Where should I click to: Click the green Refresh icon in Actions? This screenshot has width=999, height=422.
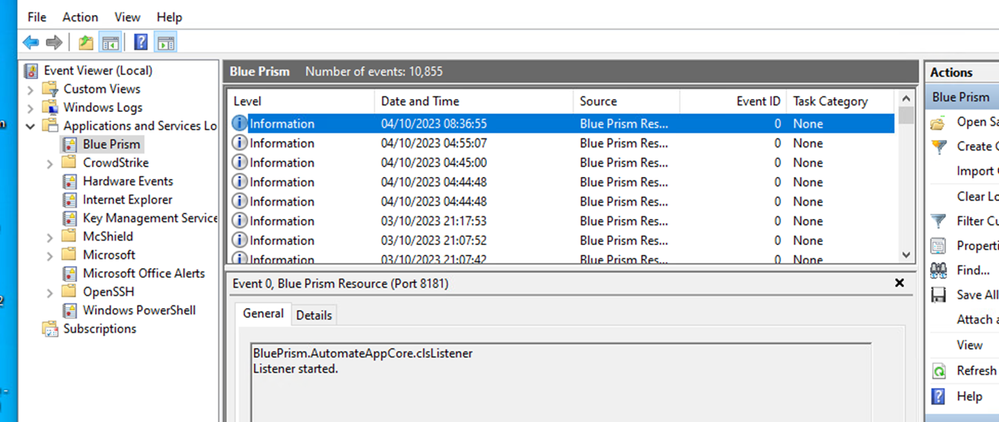(938, 370)
